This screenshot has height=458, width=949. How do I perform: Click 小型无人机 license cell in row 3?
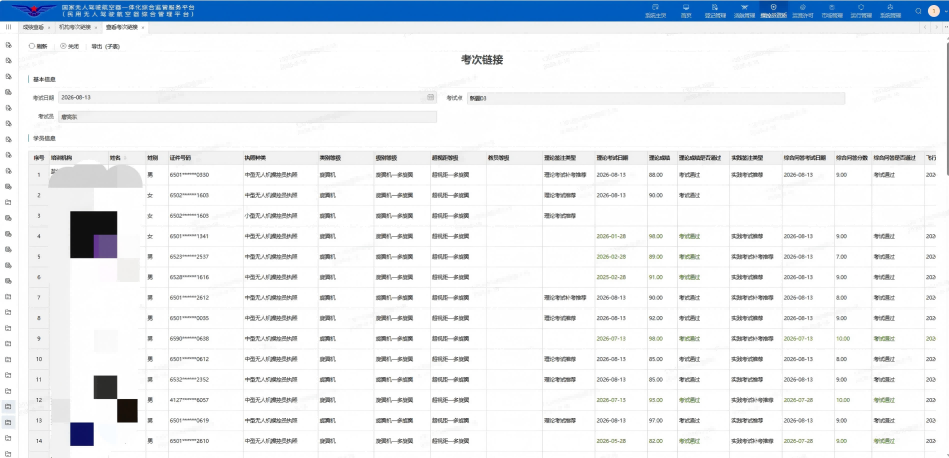(x=271, y=215)
